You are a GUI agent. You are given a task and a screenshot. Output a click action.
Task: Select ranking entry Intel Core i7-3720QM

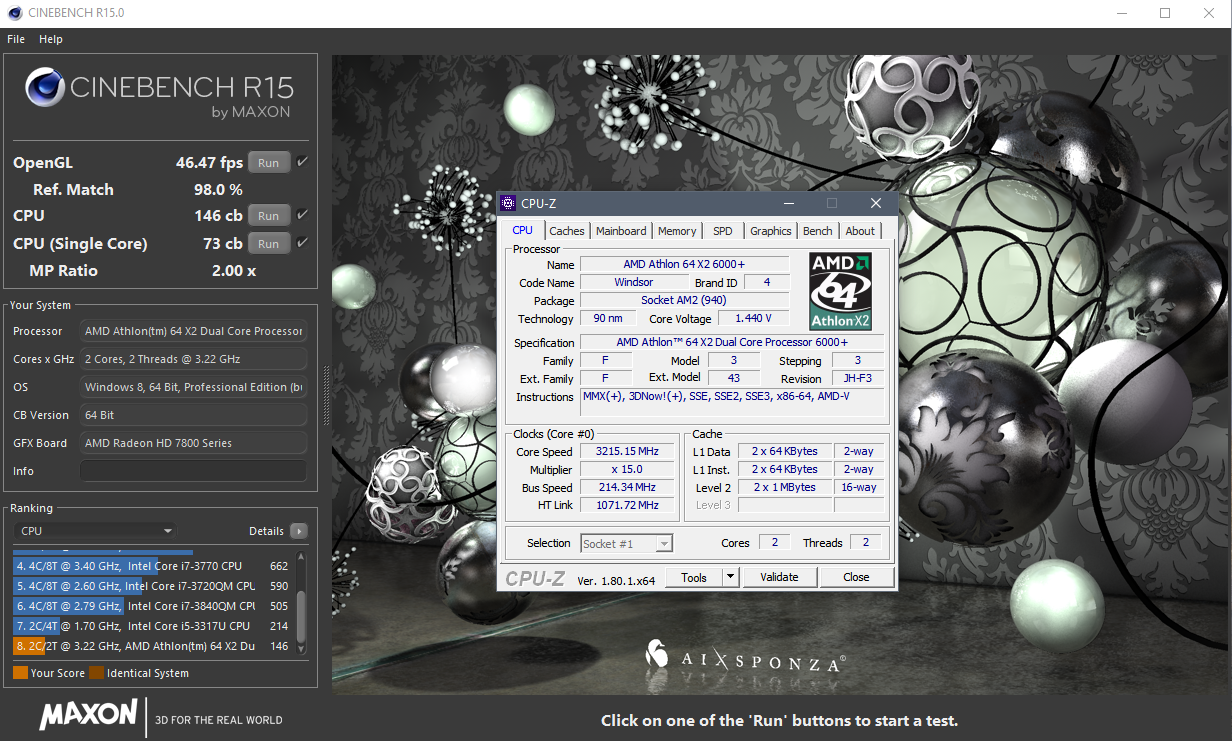tap(153, 586)
